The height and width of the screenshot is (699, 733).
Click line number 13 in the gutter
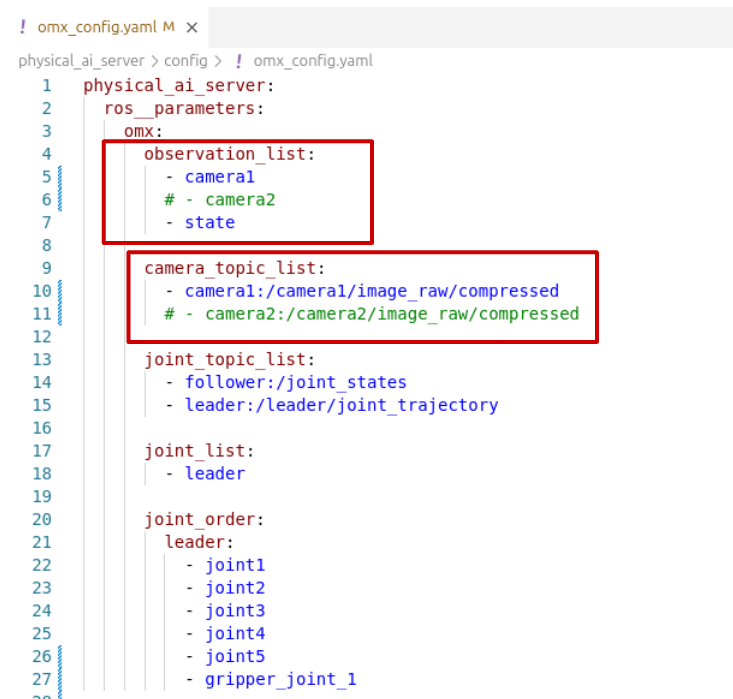click(x=42, y=360)
